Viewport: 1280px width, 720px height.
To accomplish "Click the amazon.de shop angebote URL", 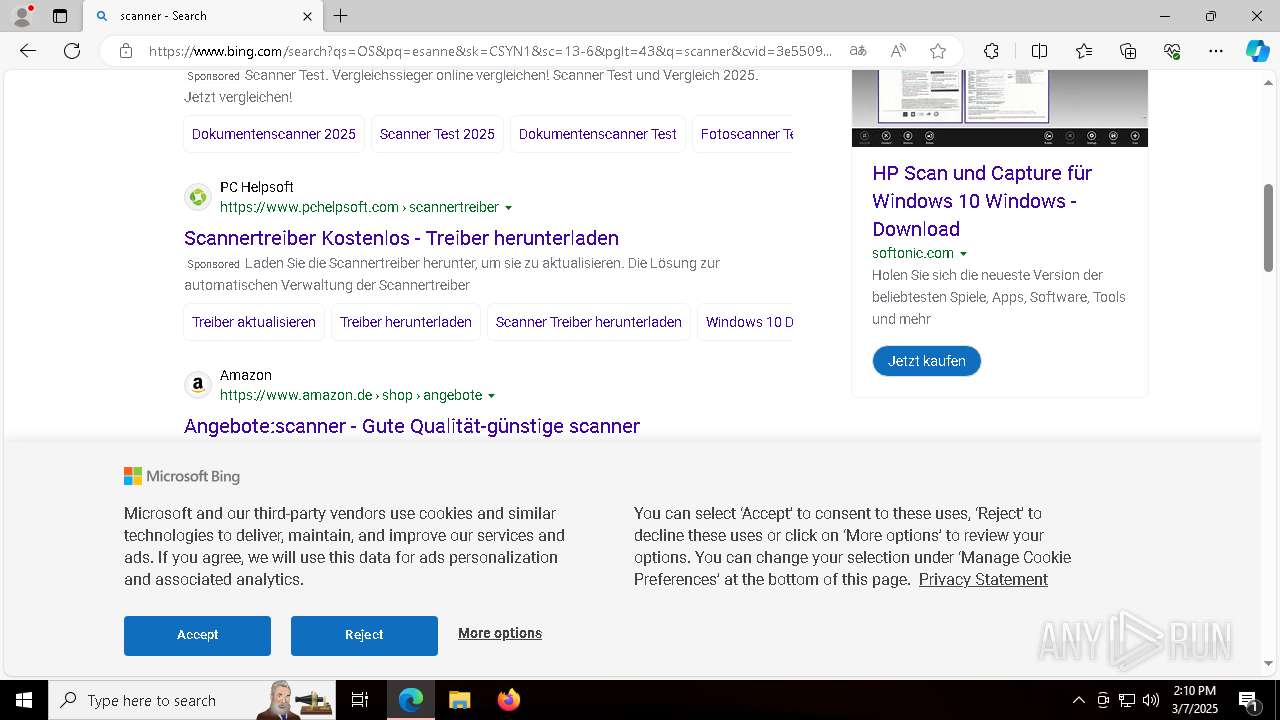I will click(x=351, y=396).
